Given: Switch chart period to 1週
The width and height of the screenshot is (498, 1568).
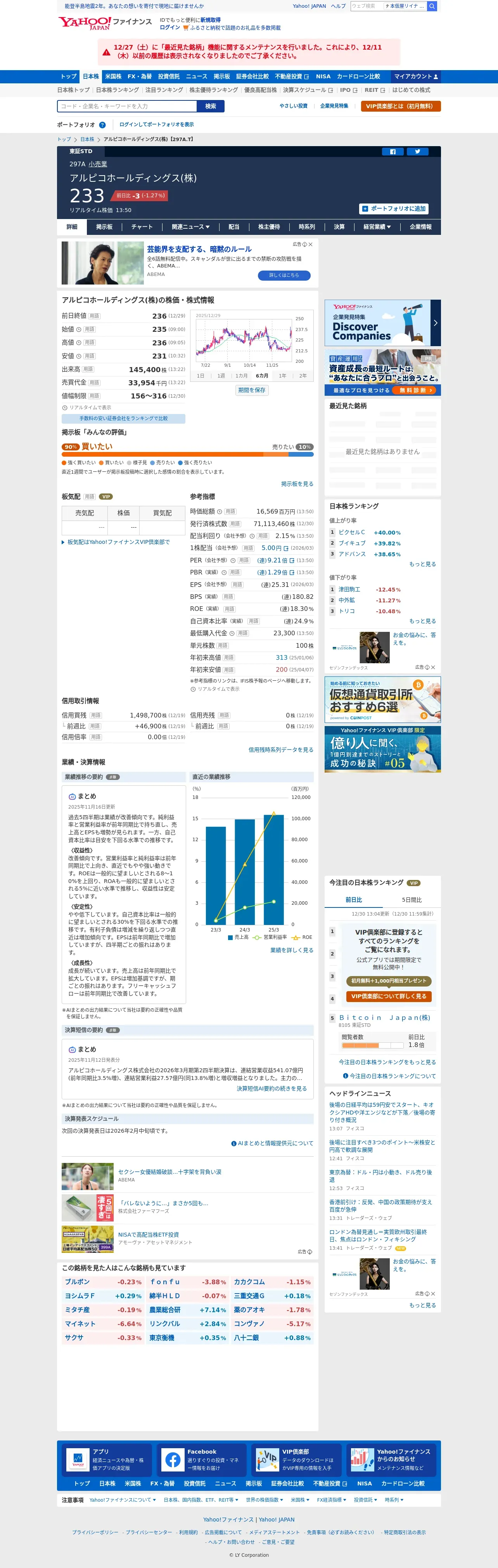Looking at the screenshot, I should tap(221, 376).
